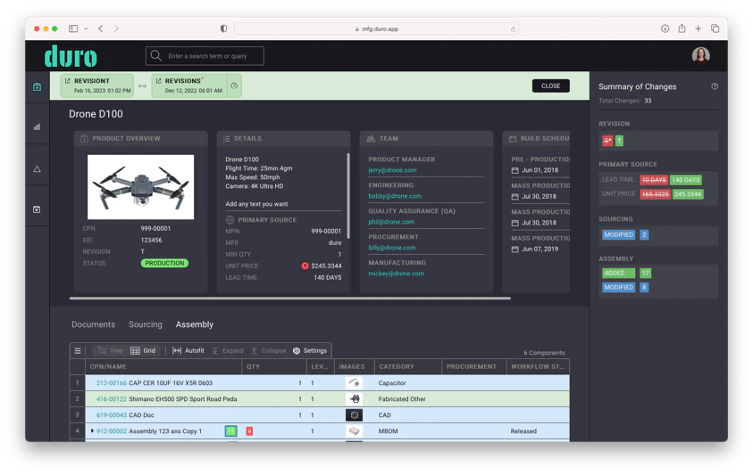Click the Expand tool in assembly toolbar
The height and width of the screenshot is (475, 753).
click(x=228, y=351)
